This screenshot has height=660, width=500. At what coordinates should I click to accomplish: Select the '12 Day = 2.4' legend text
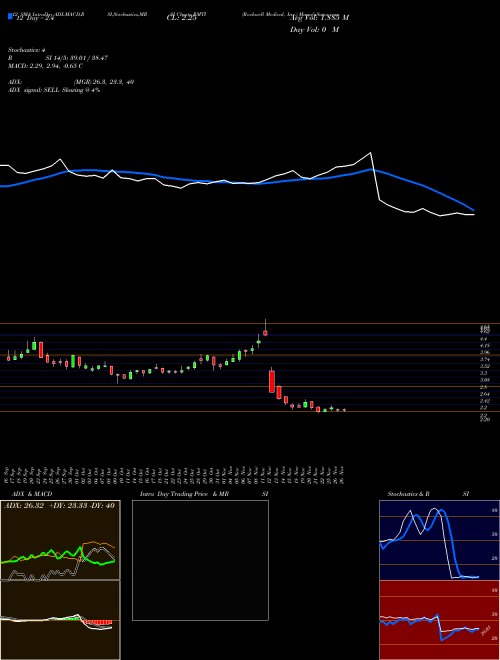35,19
